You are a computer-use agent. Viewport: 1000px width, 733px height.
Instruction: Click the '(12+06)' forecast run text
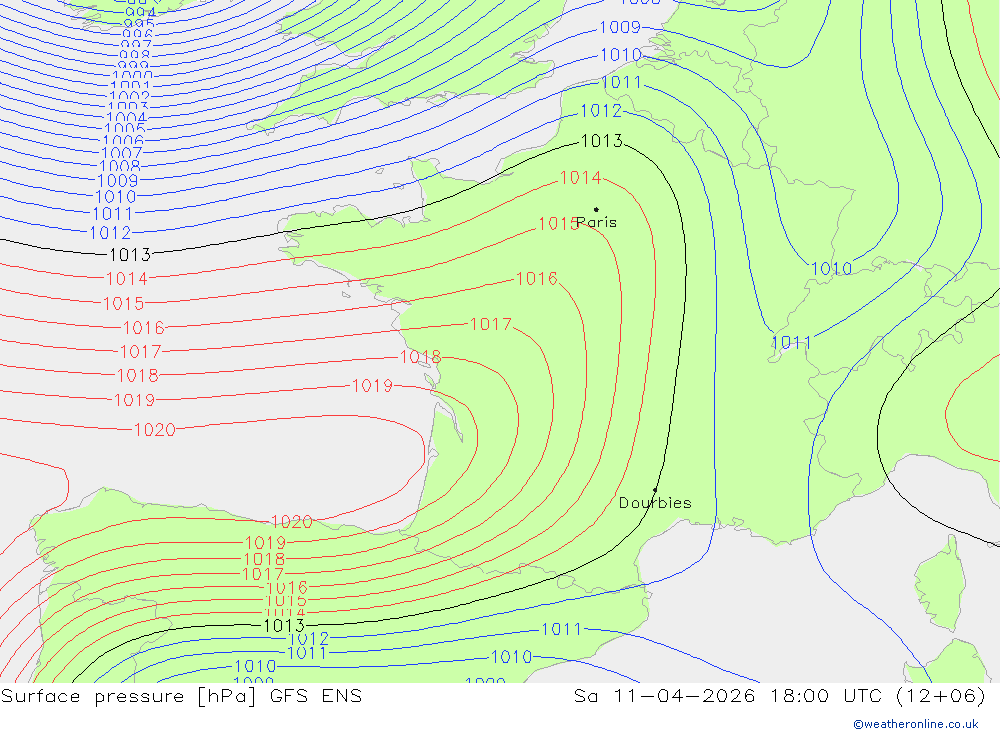point(941,696)
